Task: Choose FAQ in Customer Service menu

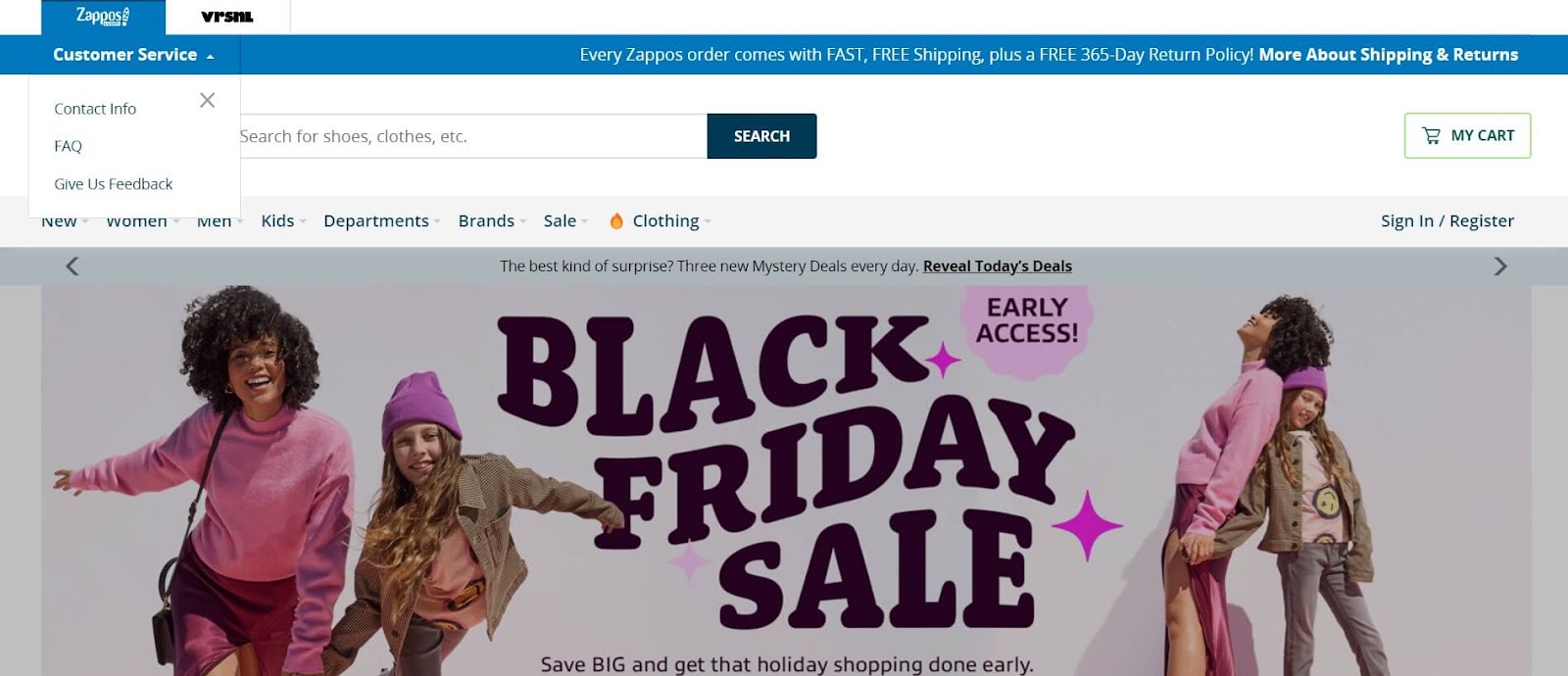Action: click(68, 146)
